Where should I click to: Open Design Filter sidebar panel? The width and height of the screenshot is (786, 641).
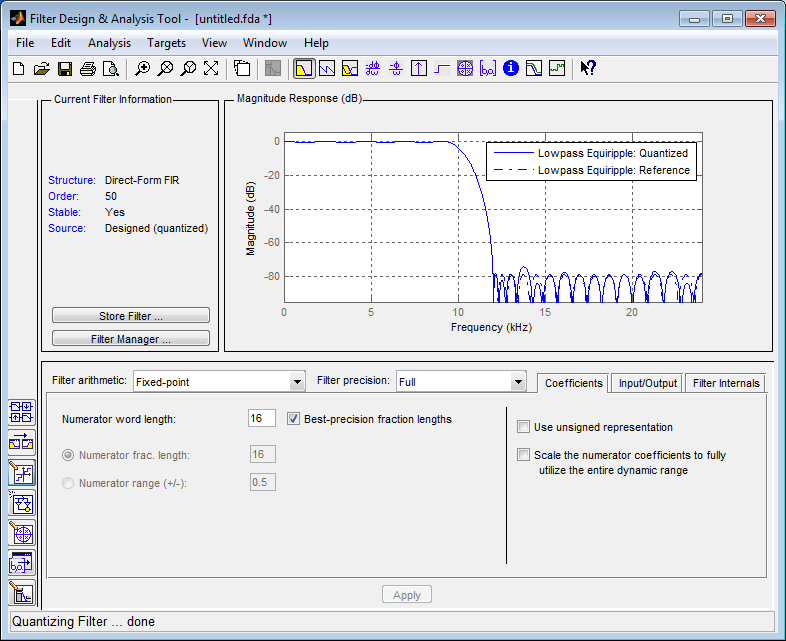coord(22,593)
